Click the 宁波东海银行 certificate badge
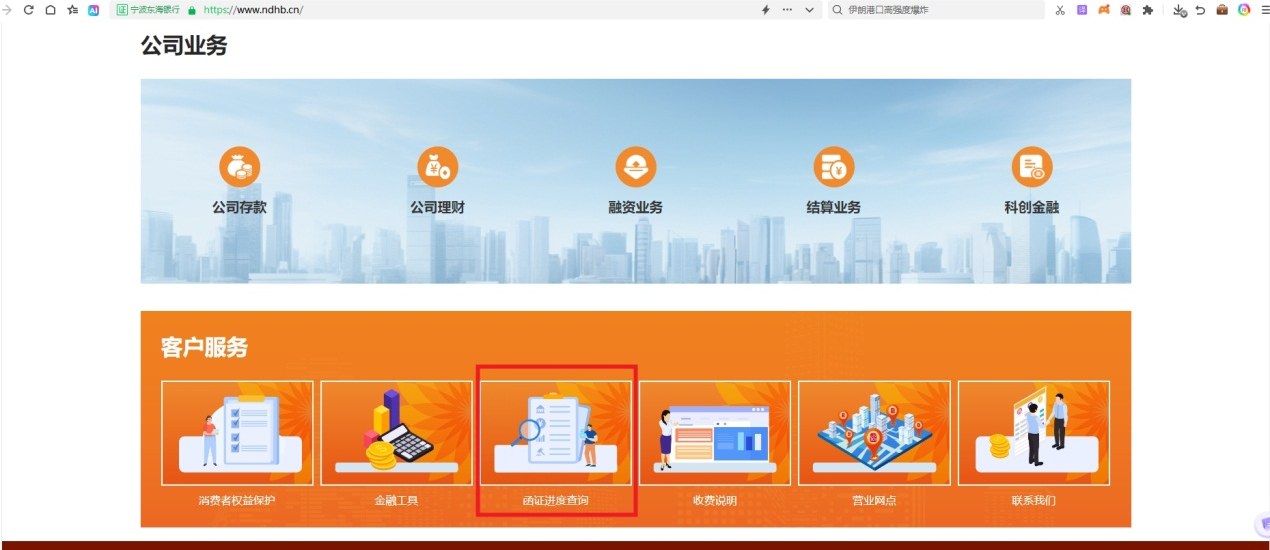The height and width of the screenshot is (550, 1270). [149, 10]
